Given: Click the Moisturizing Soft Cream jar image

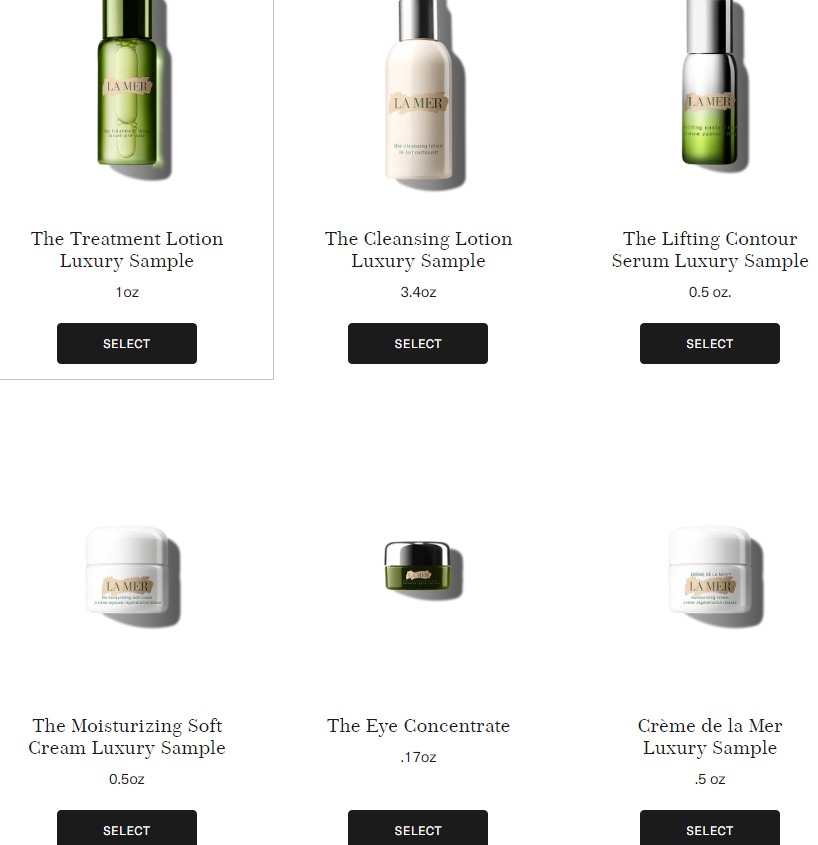Looking at the screenshot, I should point(132,576).
